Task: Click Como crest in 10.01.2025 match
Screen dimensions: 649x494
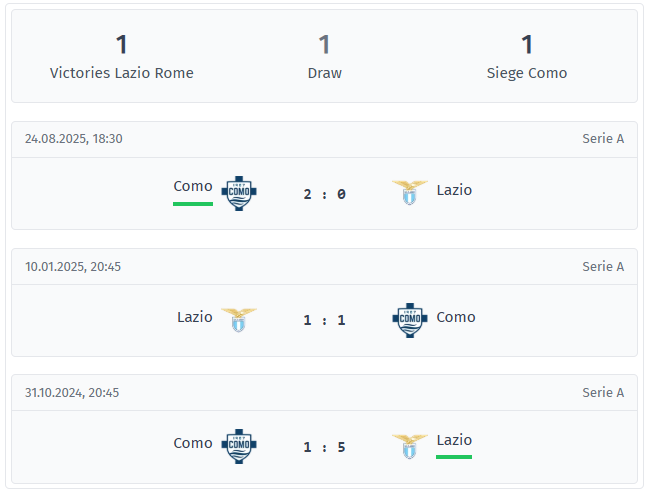Action: click(409, 320)
